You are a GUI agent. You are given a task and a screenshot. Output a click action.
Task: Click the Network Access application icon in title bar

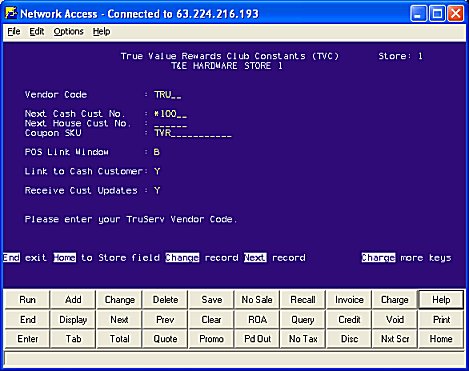(11, 13)
